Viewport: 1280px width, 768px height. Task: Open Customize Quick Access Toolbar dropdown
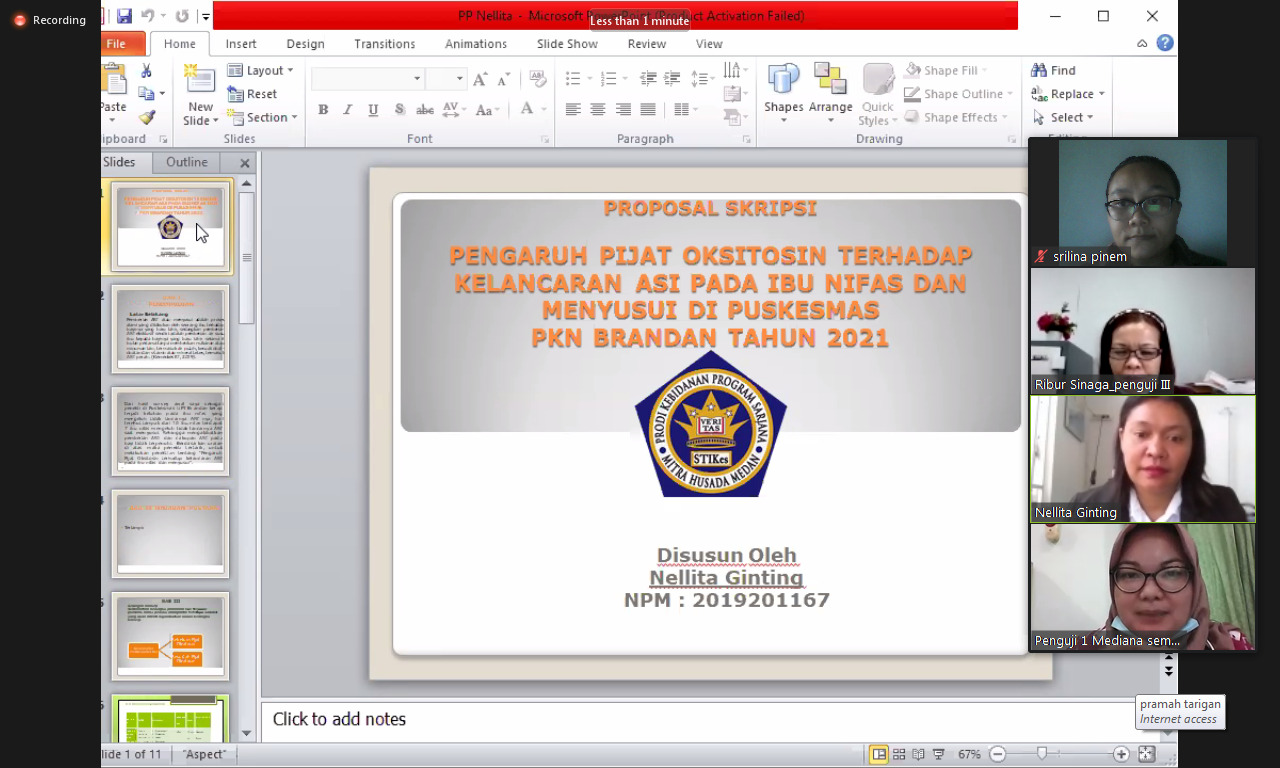point(205,16)
